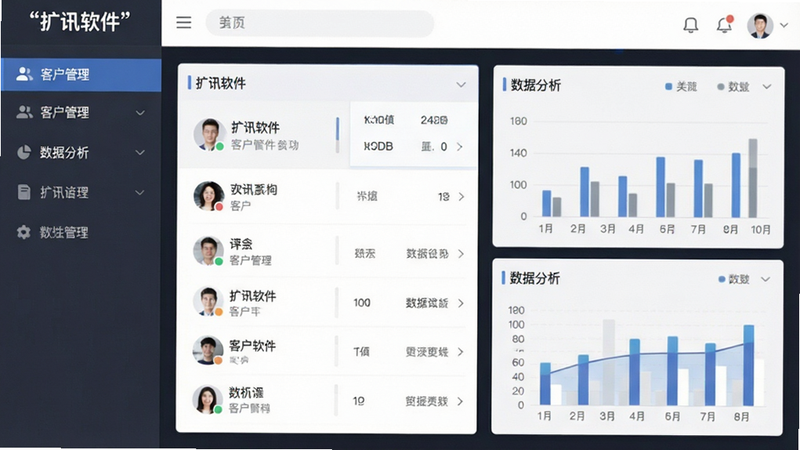Toggle blue legend series in upper chart

point(681,87)
